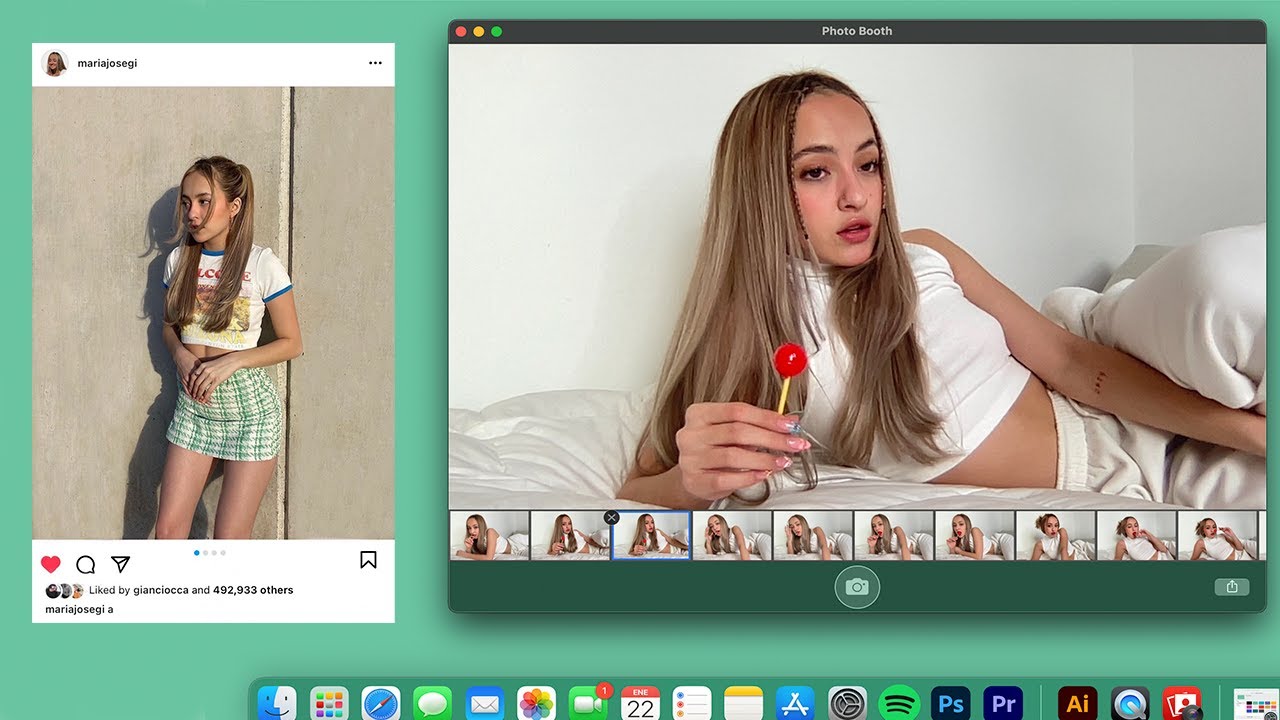Launch Illustrator from the Dock
The width and height of the screenshot is (1280, 720).
tap(1078, 703)
